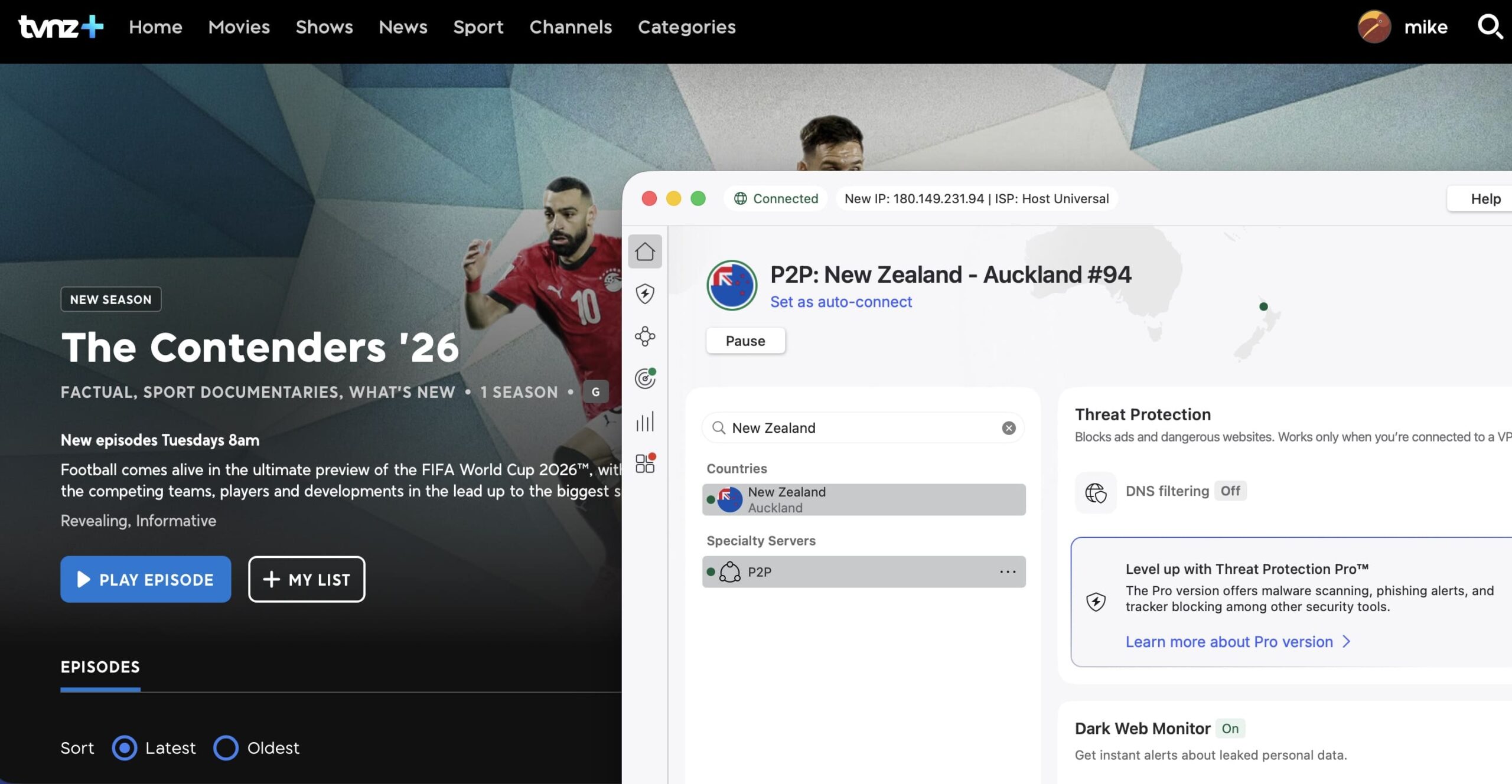
Task: Open TVNZ+ search via magnifier icon
Action: point(1491,27)
